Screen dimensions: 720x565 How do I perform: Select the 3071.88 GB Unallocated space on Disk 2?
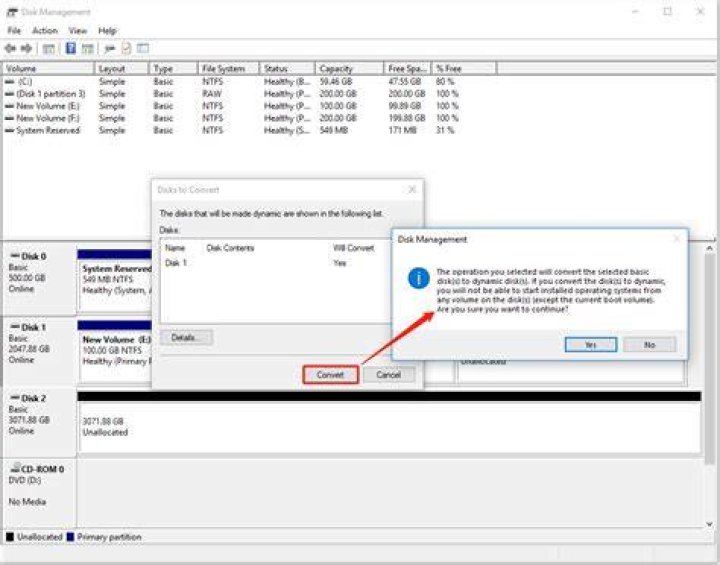point(389,427)
